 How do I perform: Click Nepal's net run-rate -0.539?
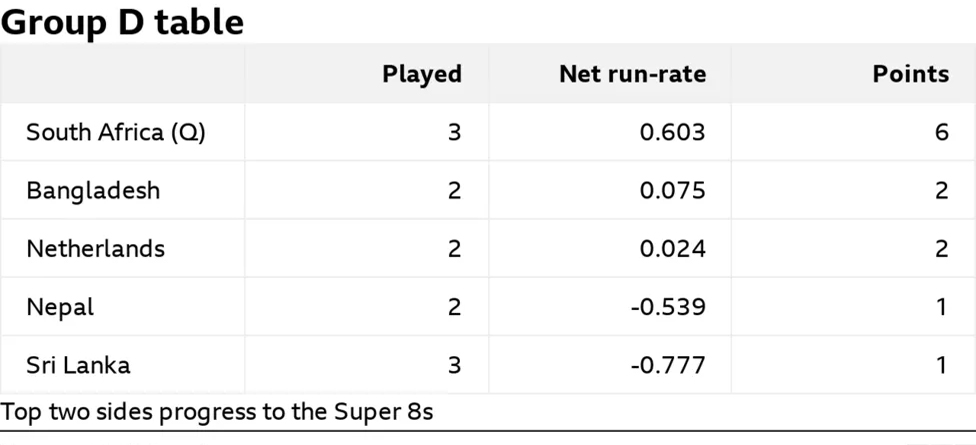pyautogui.click(x=668, y=307)
